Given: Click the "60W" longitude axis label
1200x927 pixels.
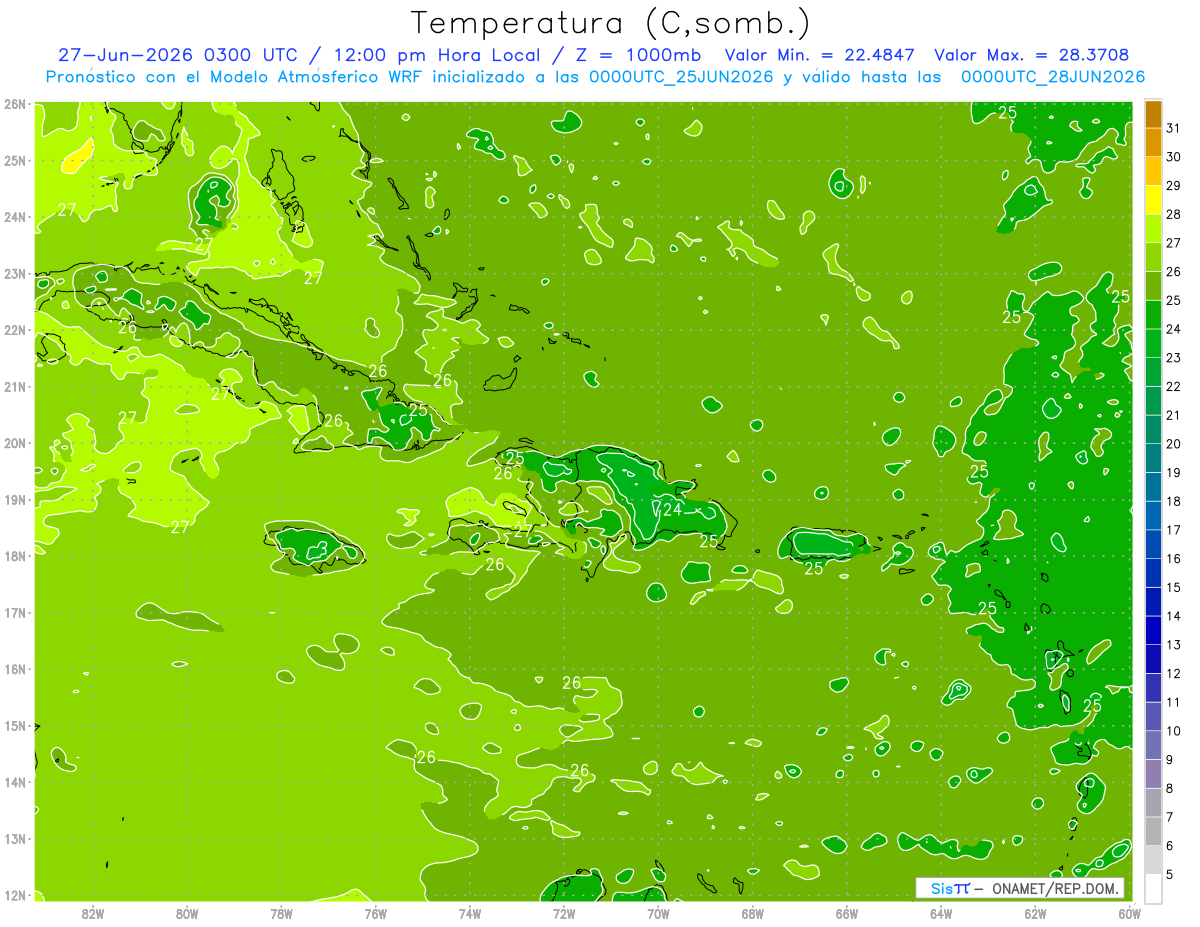Looking at the screenshot, I should [1130, 913].
